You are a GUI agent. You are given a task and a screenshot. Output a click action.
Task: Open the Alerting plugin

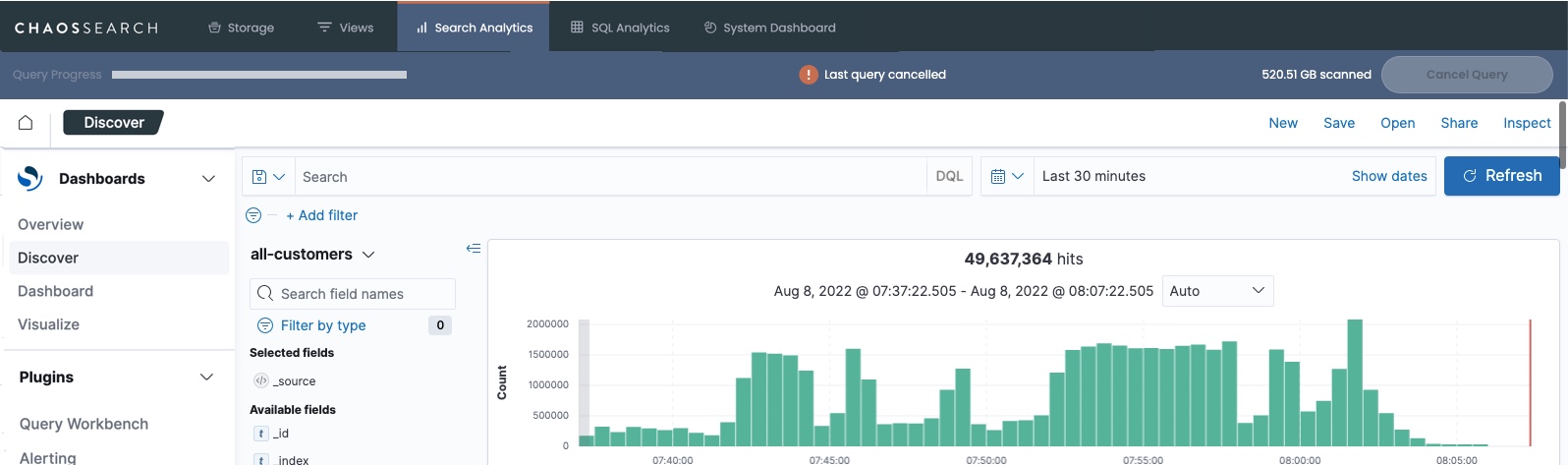click(48, 457)
